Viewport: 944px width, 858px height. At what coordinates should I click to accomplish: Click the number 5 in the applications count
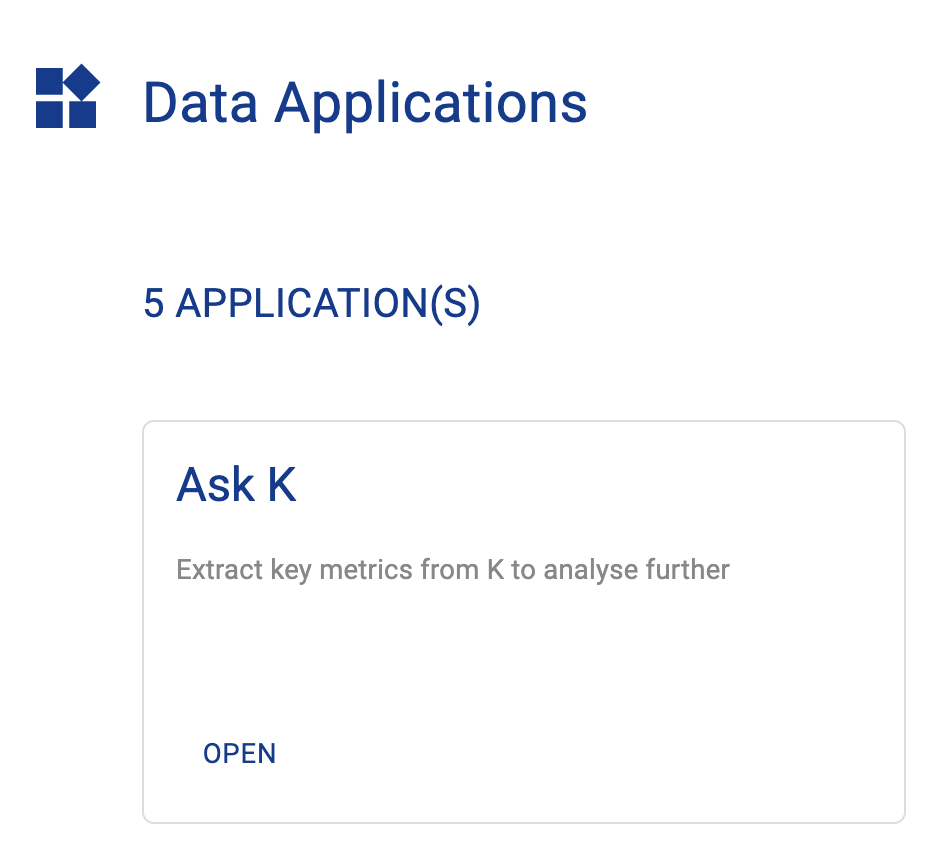153,304
